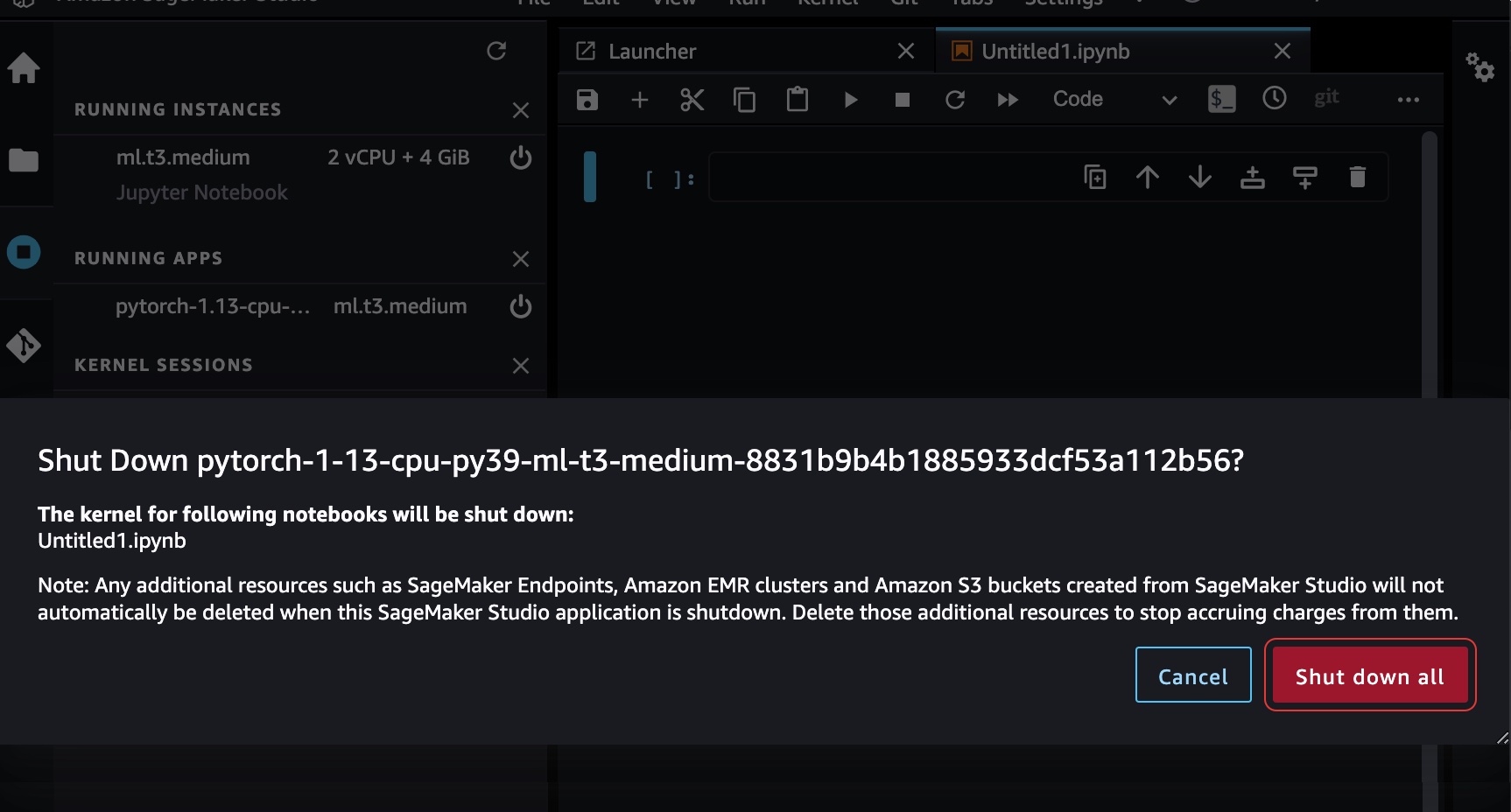The height and width of the screenshot is (812, 1511).
Task: Click the 'Jupyter Notebook' label under the instance
Action: click(201, 192)
